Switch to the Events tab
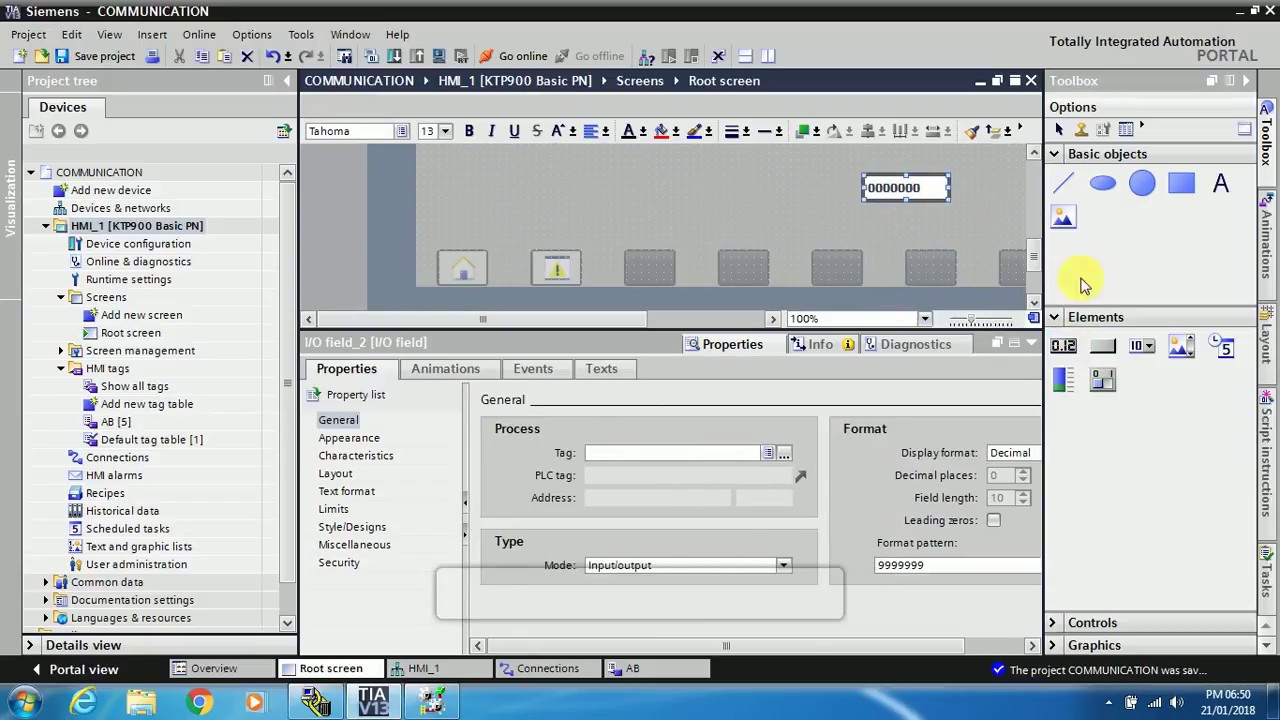This screenshot has height=720, width=1280. (x=533, y=369)
